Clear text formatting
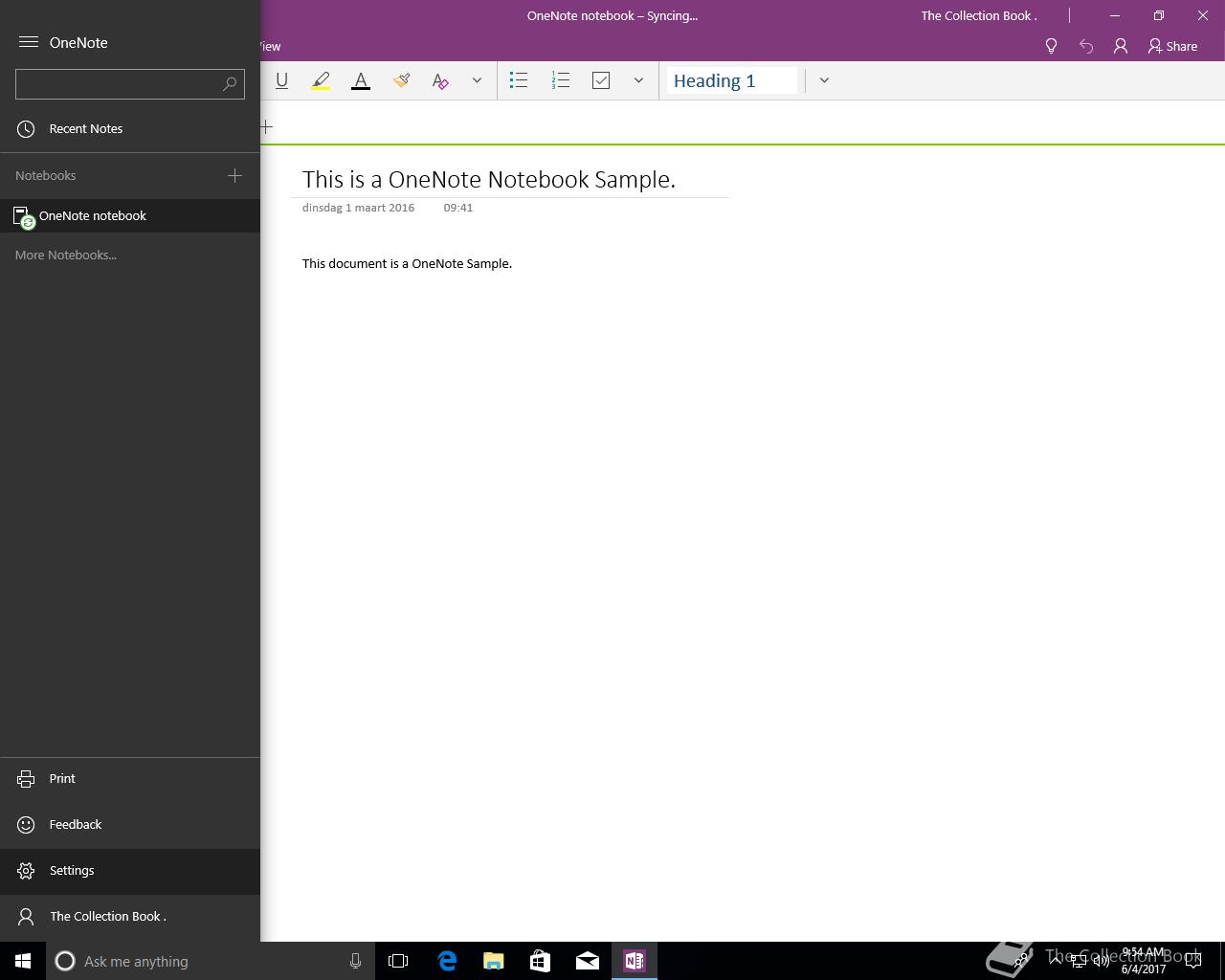The image size is (1225, 980). click(x=440, y=80)
